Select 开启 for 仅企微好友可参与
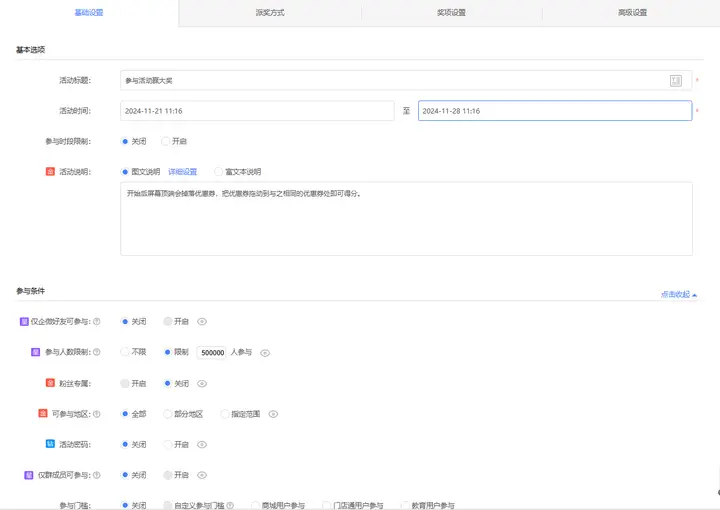This screenshot has width=720, height=510. 168,321
